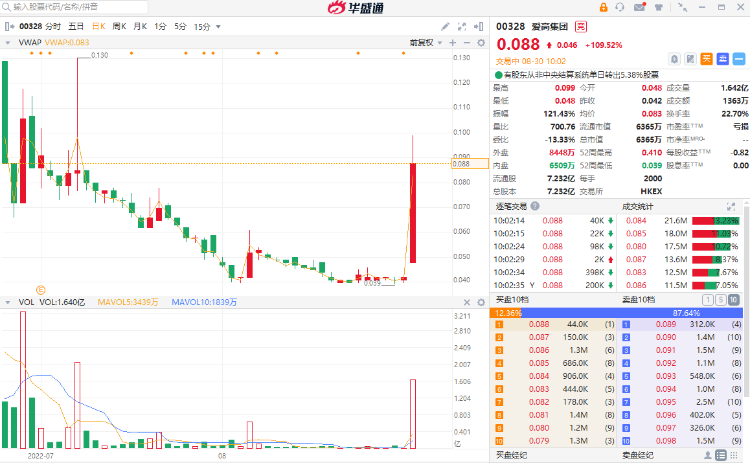Click the compact mode arrows icon
This screenshot has height=463, width=750.
click(x=683, y=7)
